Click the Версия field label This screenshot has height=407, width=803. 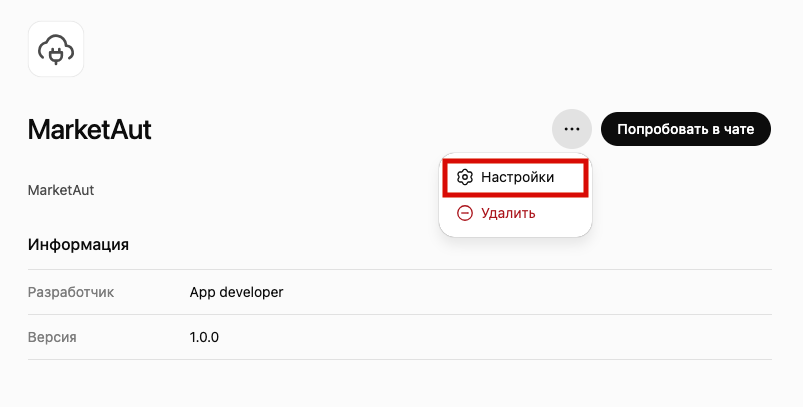pos(52,337)
